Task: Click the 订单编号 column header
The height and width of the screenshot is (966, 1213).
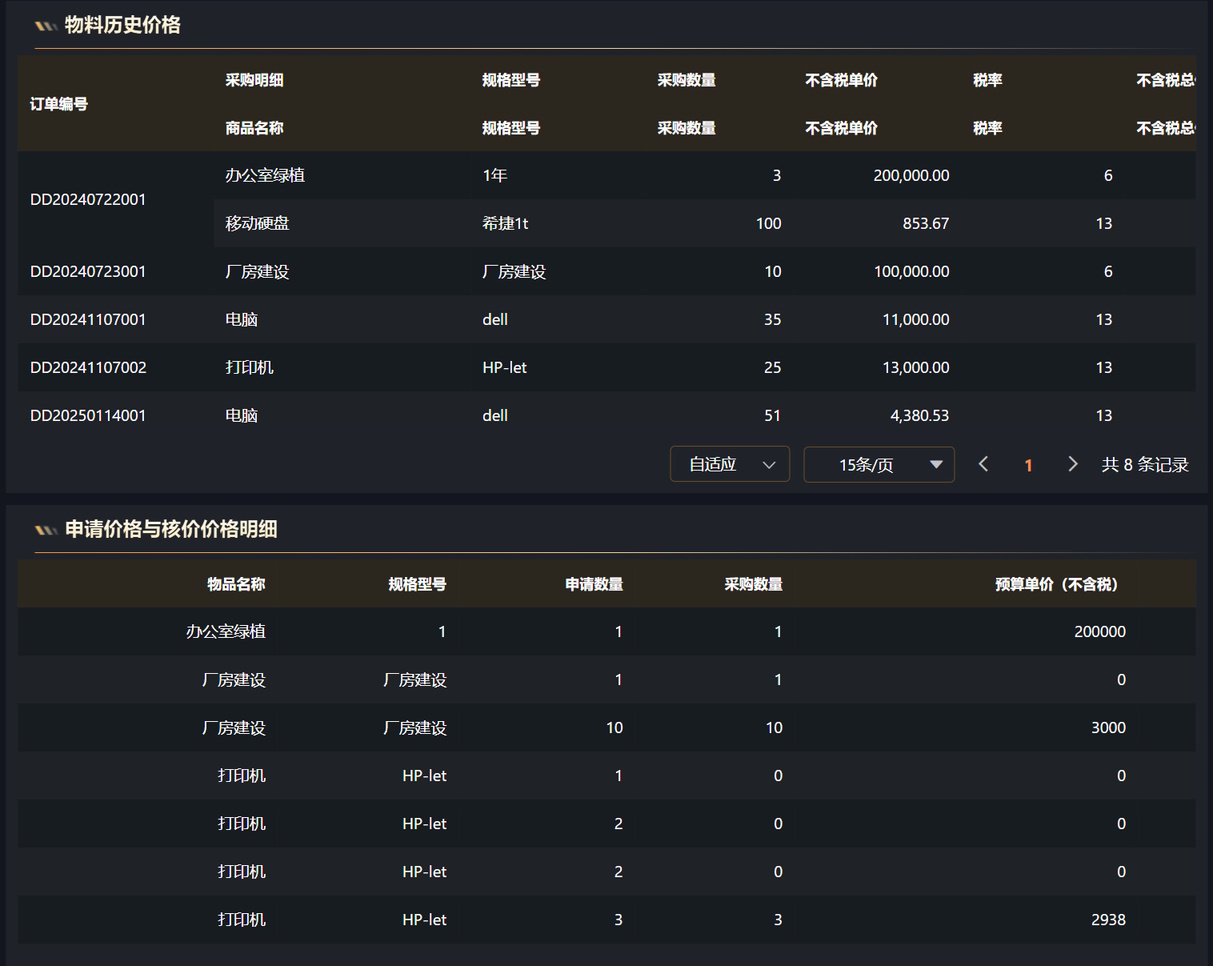Action: tap(59, 104)
